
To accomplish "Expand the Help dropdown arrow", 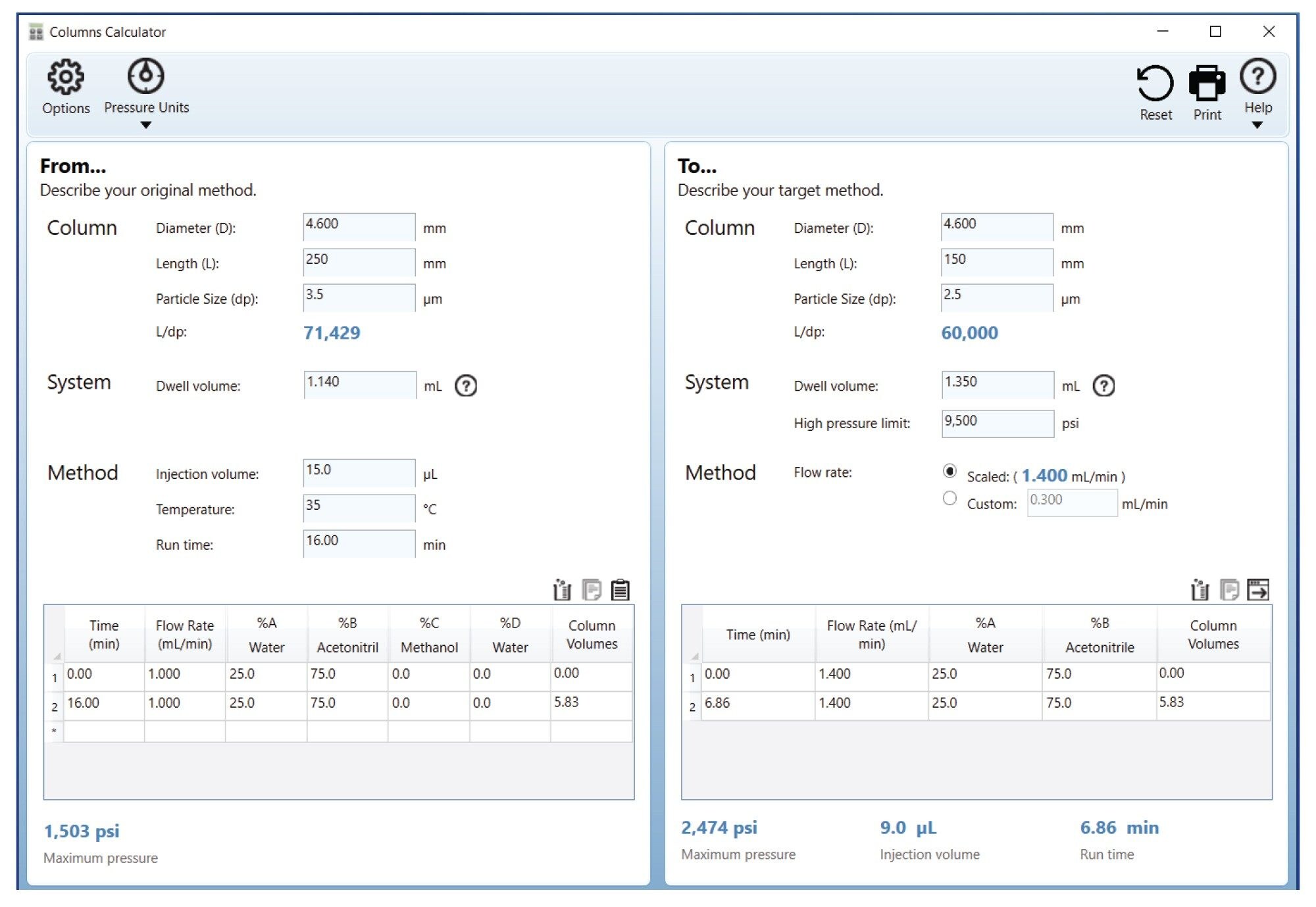I will point(1257,125).
